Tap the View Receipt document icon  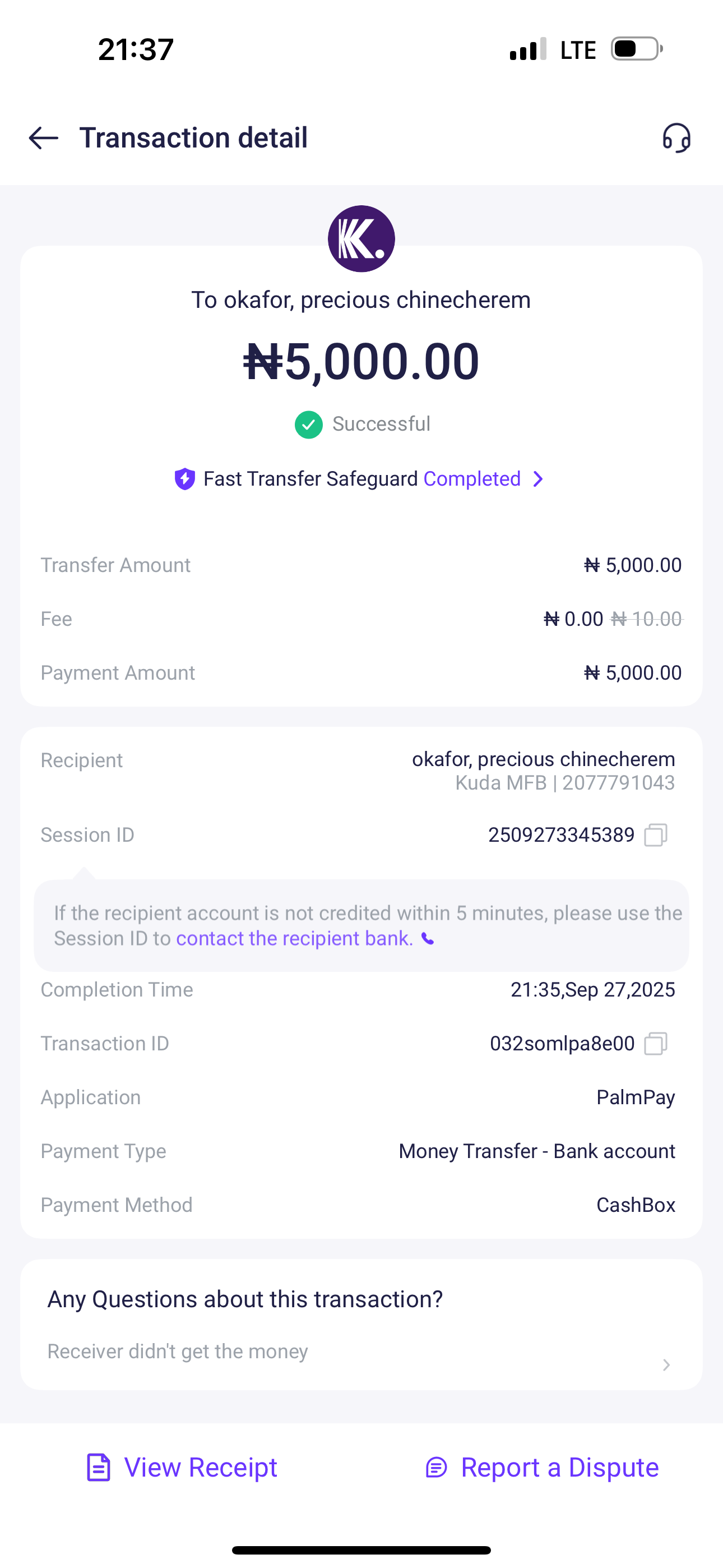tap(99, 1468)
